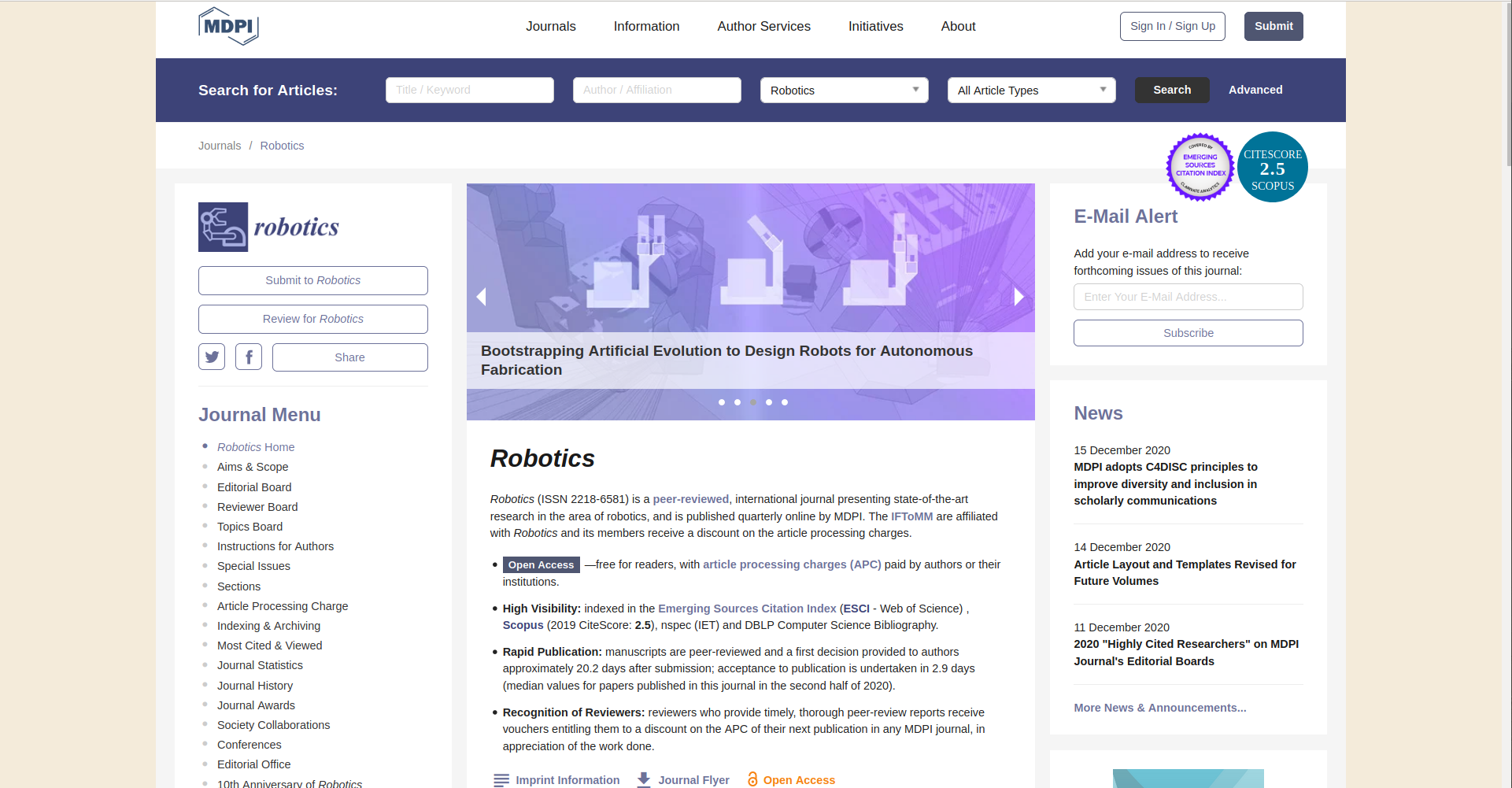Click the Title / Keyword search field
This screenshot has height=788, width=1512.
pyautogui.click(x=469, y=91)
